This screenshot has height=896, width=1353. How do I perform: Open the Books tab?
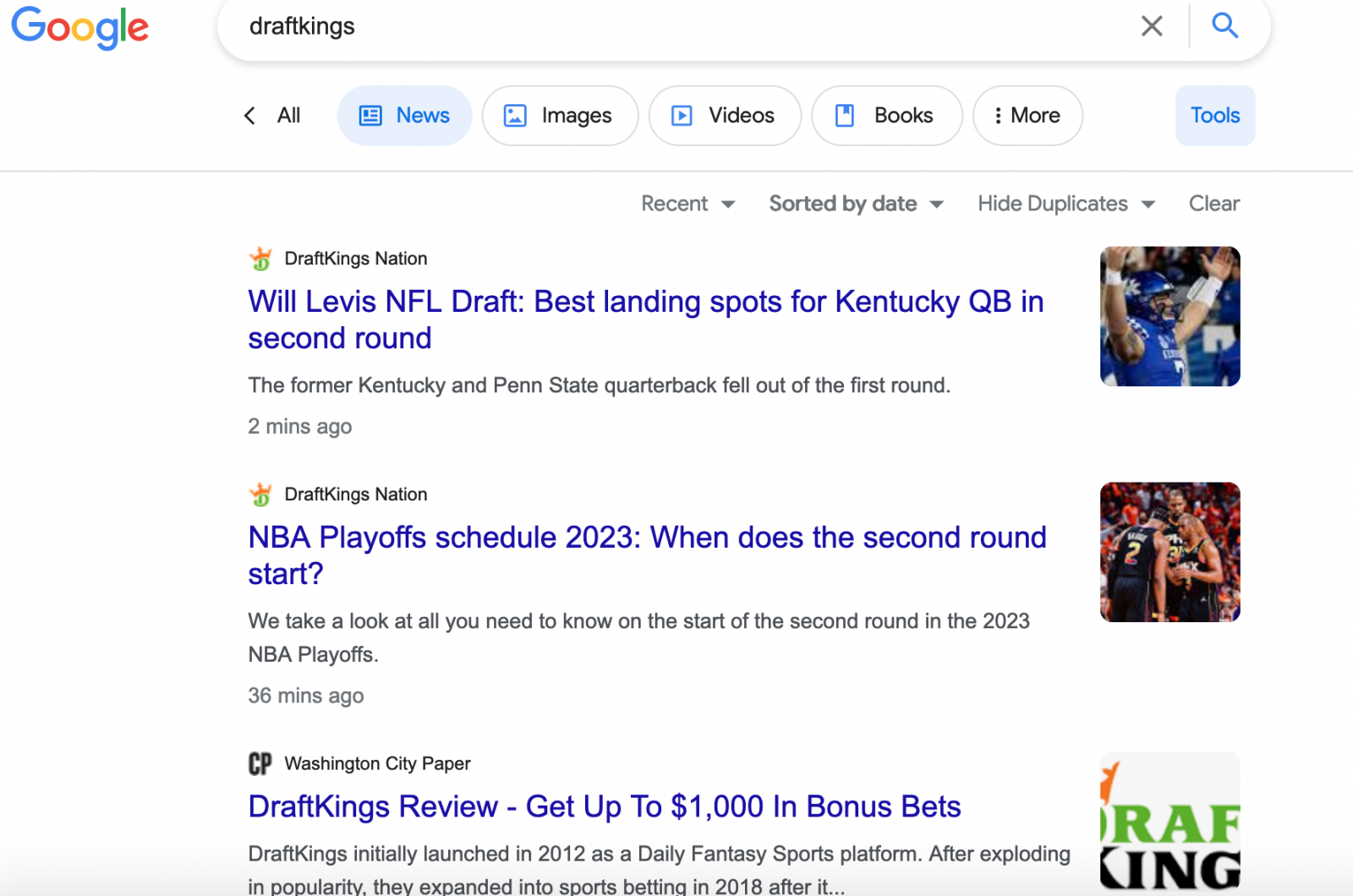click(887, 116)
